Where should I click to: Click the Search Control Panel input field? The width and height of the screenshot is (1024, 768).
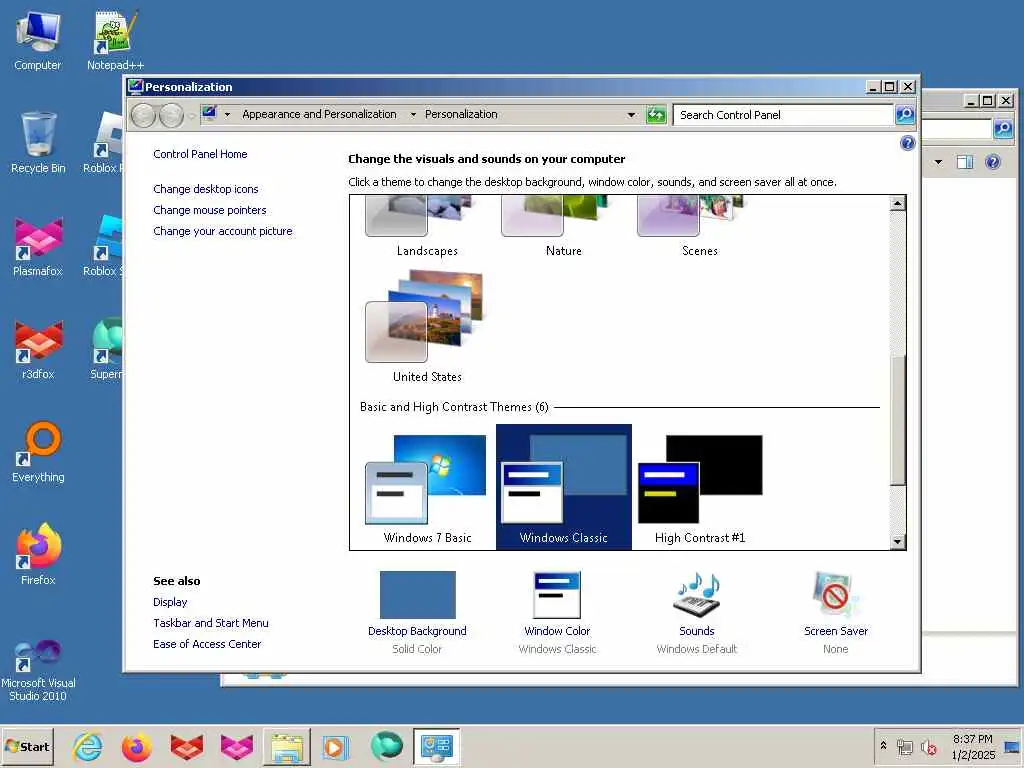pos(783,115)
